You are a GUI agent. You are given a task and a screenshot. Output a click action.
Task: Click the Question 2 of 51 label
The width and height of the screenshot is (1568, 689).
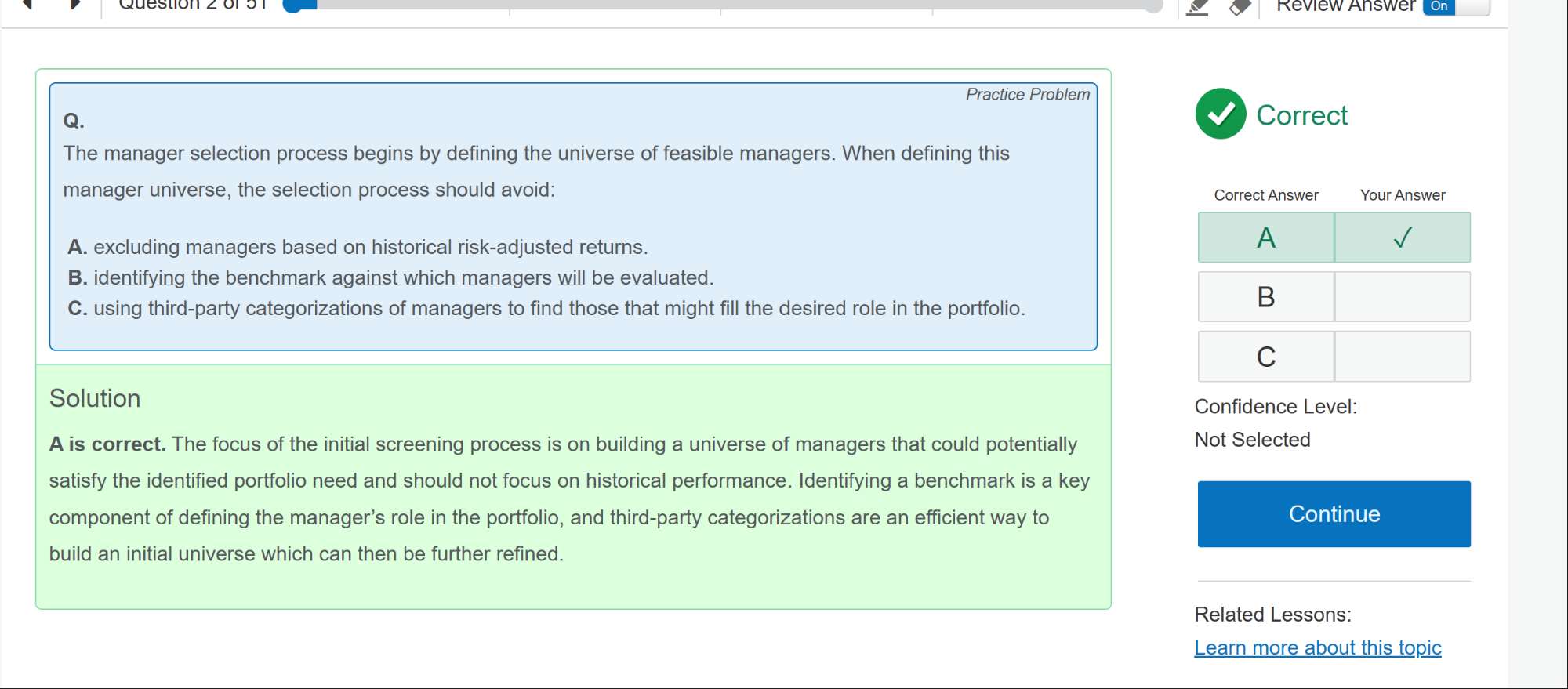coord(193,5)
